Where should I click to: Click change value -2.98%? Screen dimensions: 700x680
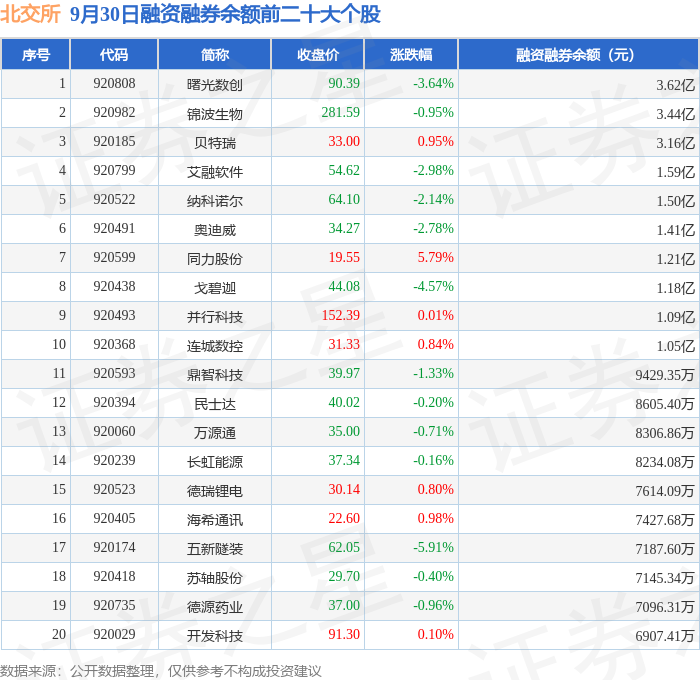pos(433,171)
